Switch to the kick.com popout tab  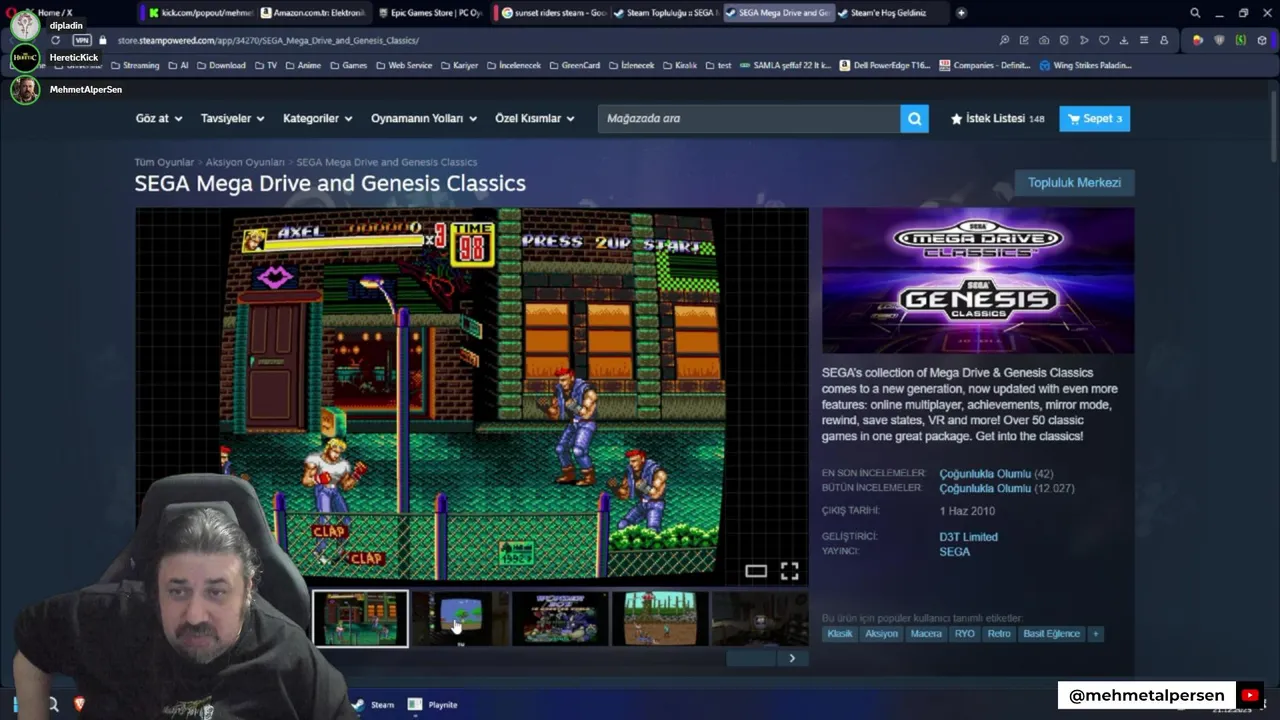click(200, 13)
